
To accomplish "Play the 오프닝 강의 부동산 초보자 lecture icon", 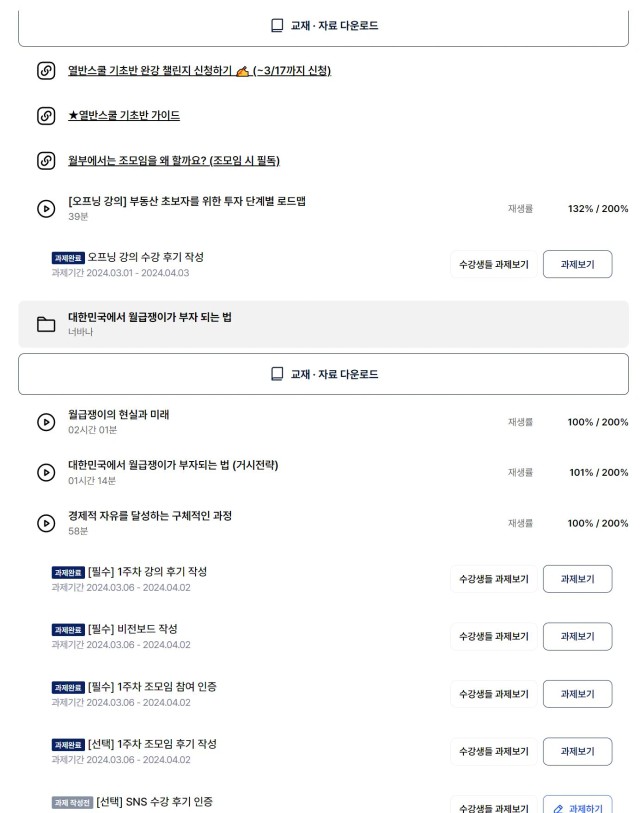I will pyautogui.click(x=46, y=209).
